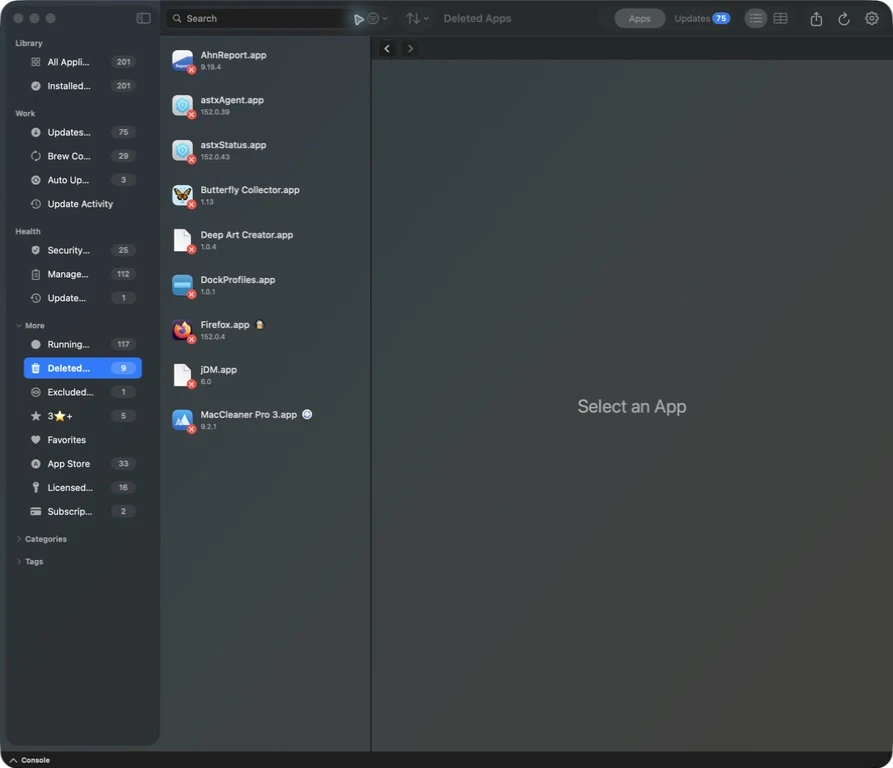Screen dimensions: 893x768
Task: Click the Butterfly Collector.app icon
Action: pyautogui.click(x=182, y=195)
